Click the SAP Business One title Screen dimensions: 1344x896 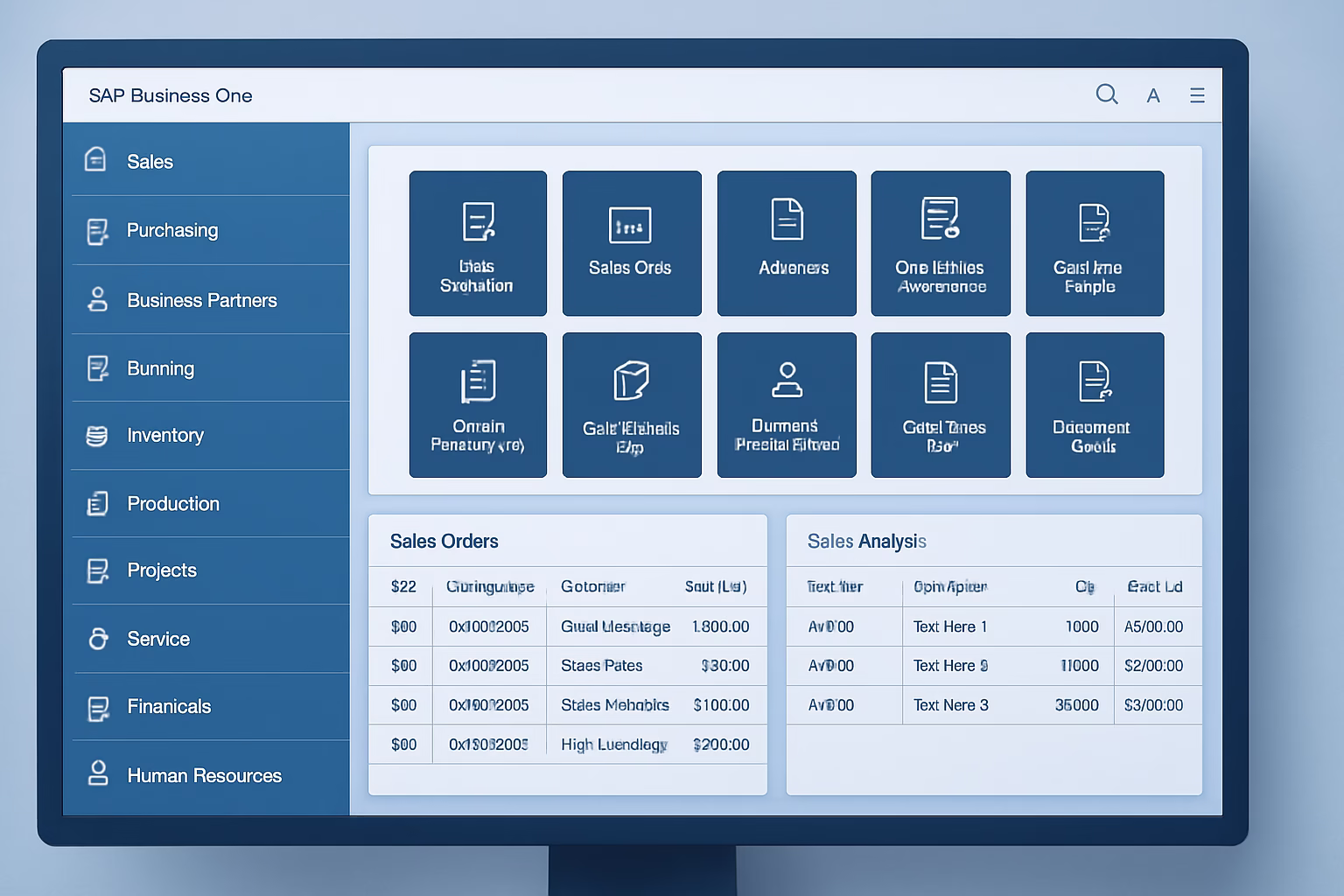point(171,95)
